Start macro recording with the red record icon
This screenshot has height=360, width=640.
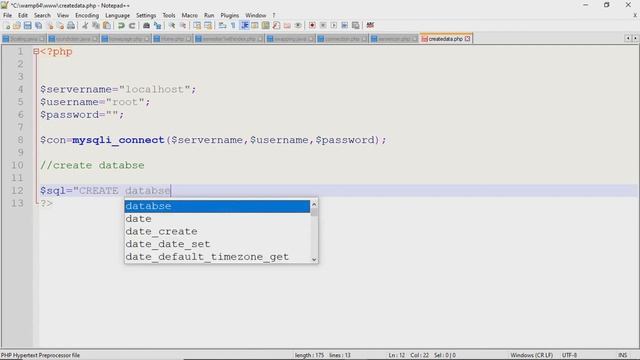point(312,26)
